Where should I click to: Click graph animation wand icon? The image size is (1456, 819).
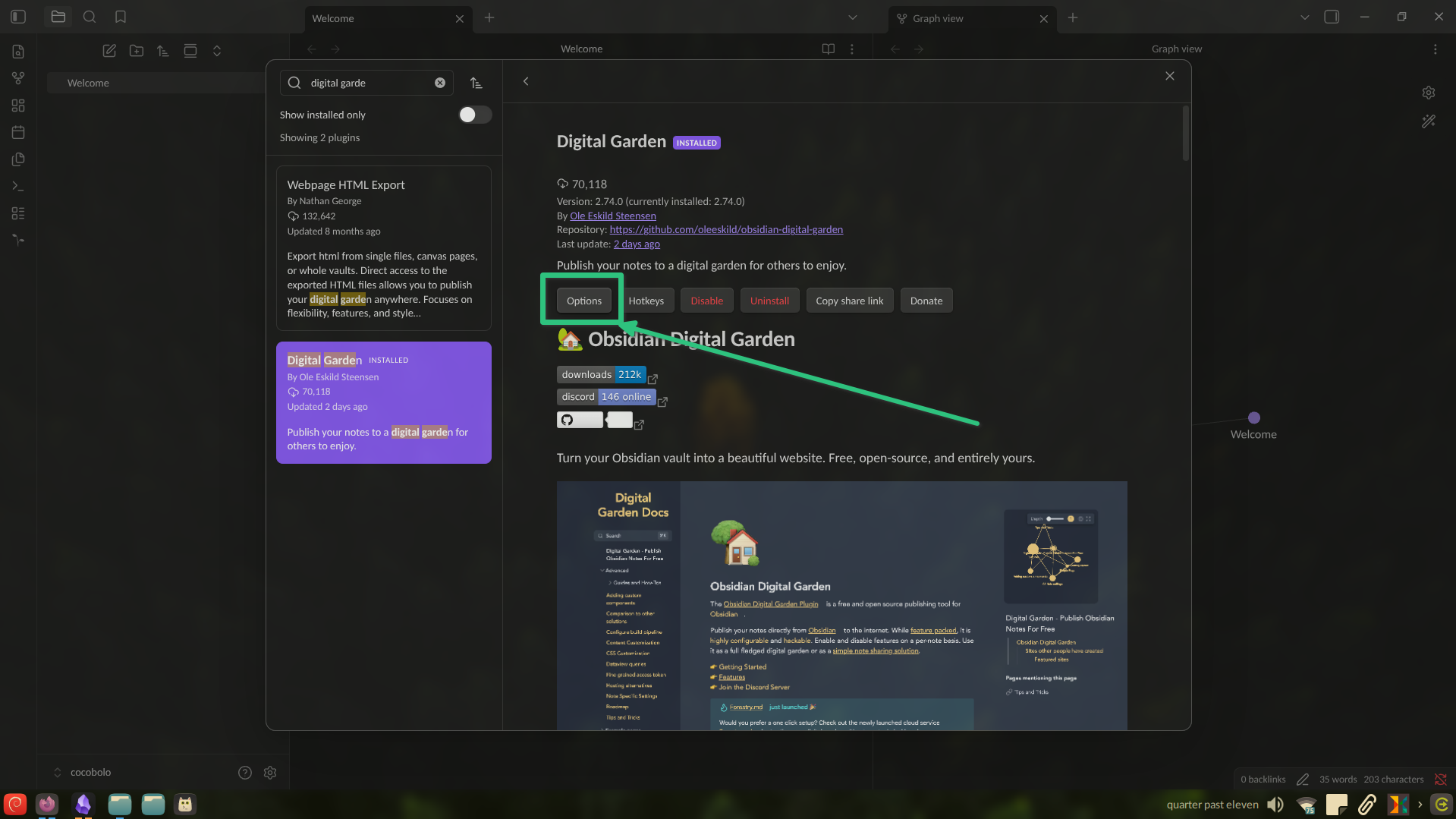1429,121
